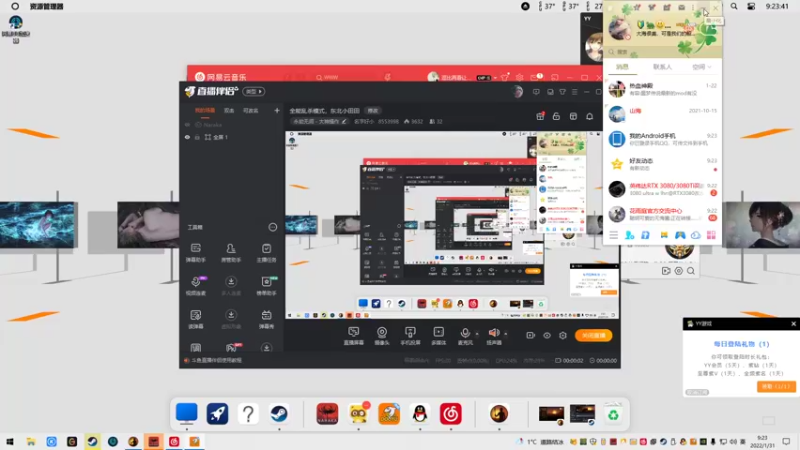Screen dimensions: 800x450
Task: Open 花雨庭官方交流中心 group chat
Action: 662,214
